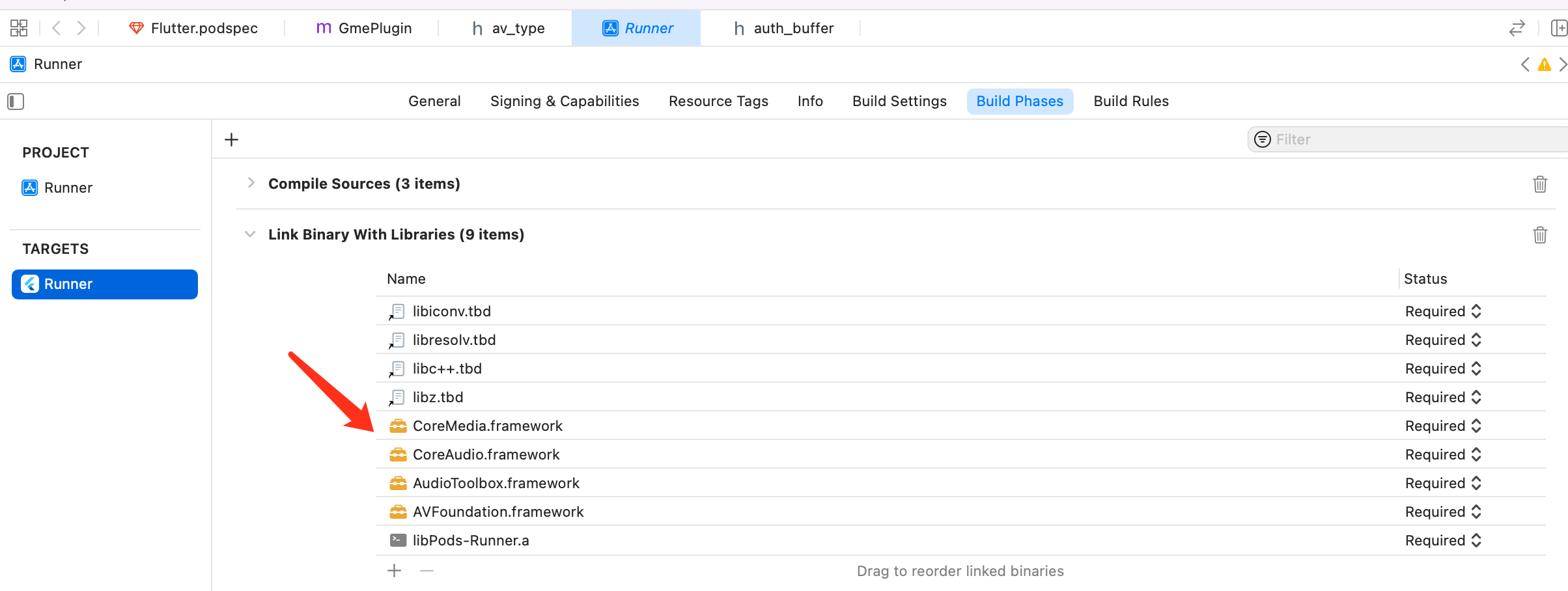Image resolution: width=1568 pixels, height=591 pixels.
Task: Remove the selected linked library
Action: 427,571
